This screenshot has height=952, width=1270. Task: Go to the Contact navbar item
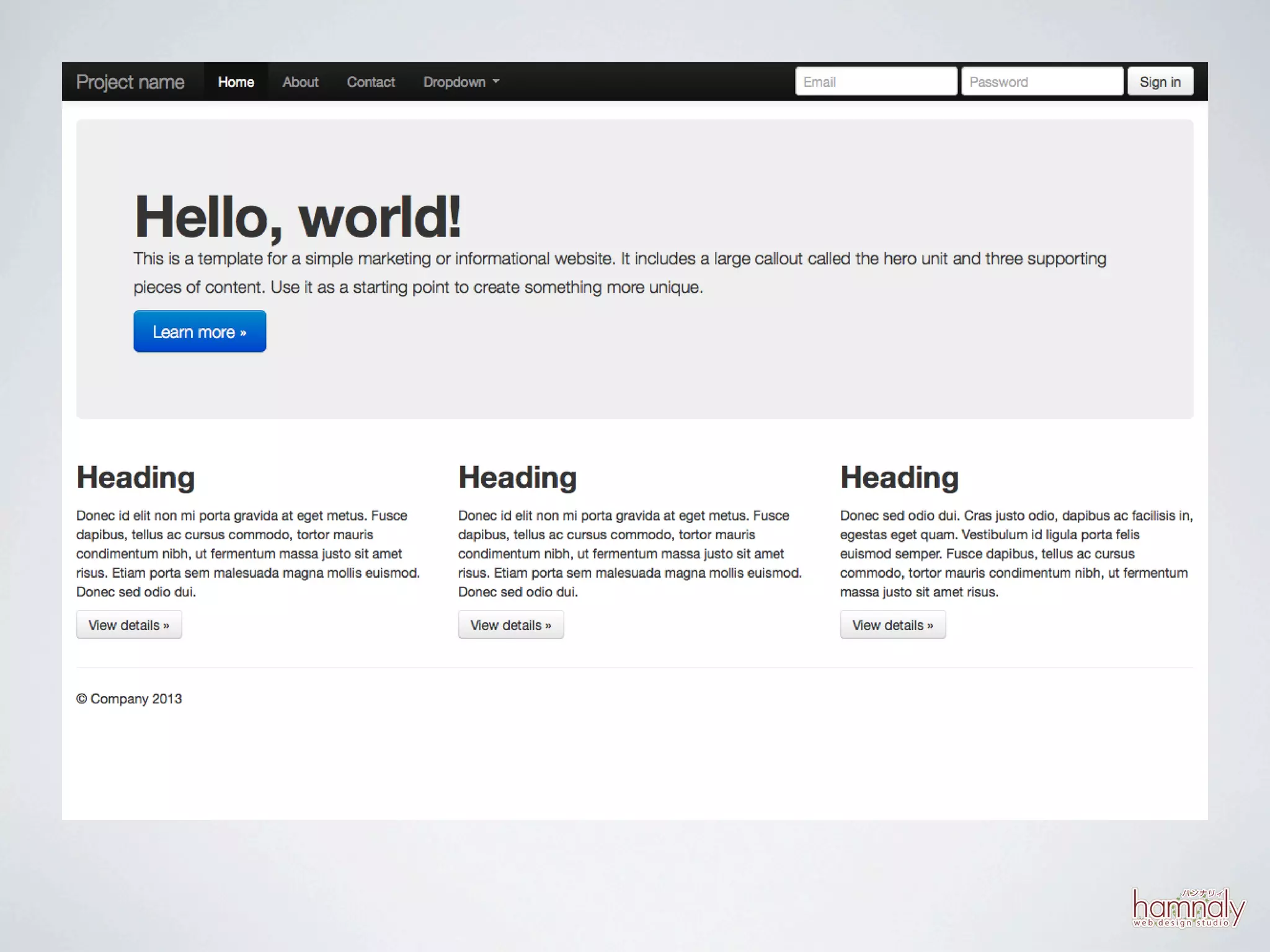point(371,82)
